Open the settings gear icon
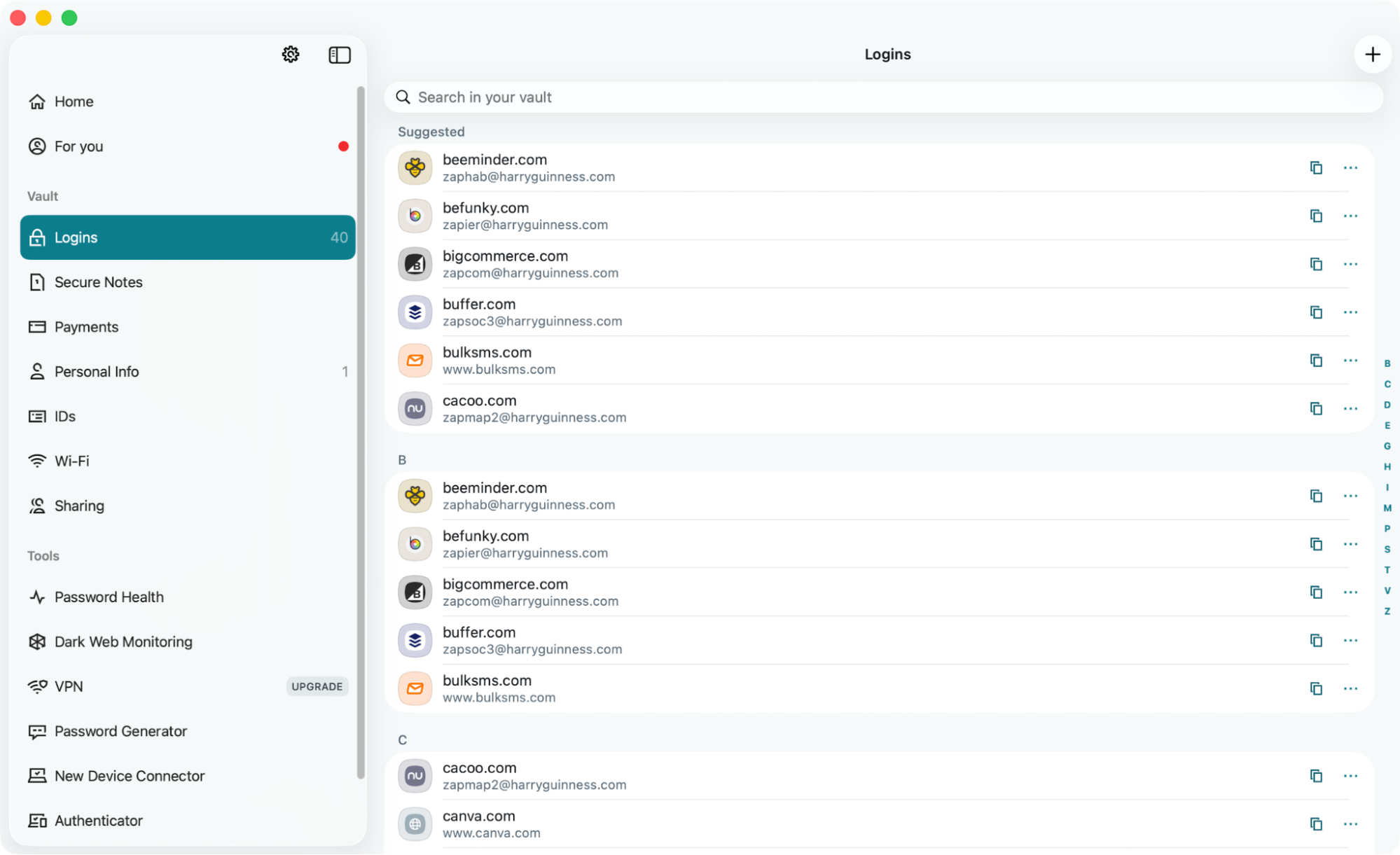The width and height of the screenshot is (1400, 855). 291,54
